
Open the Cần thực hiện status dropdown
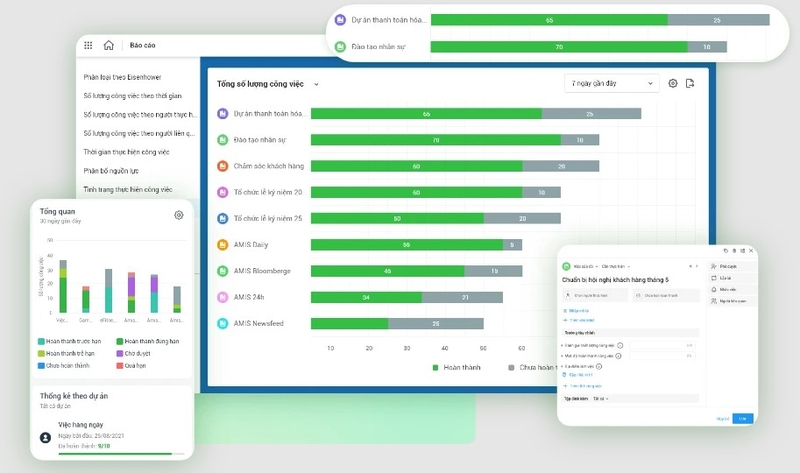(616, 266)
